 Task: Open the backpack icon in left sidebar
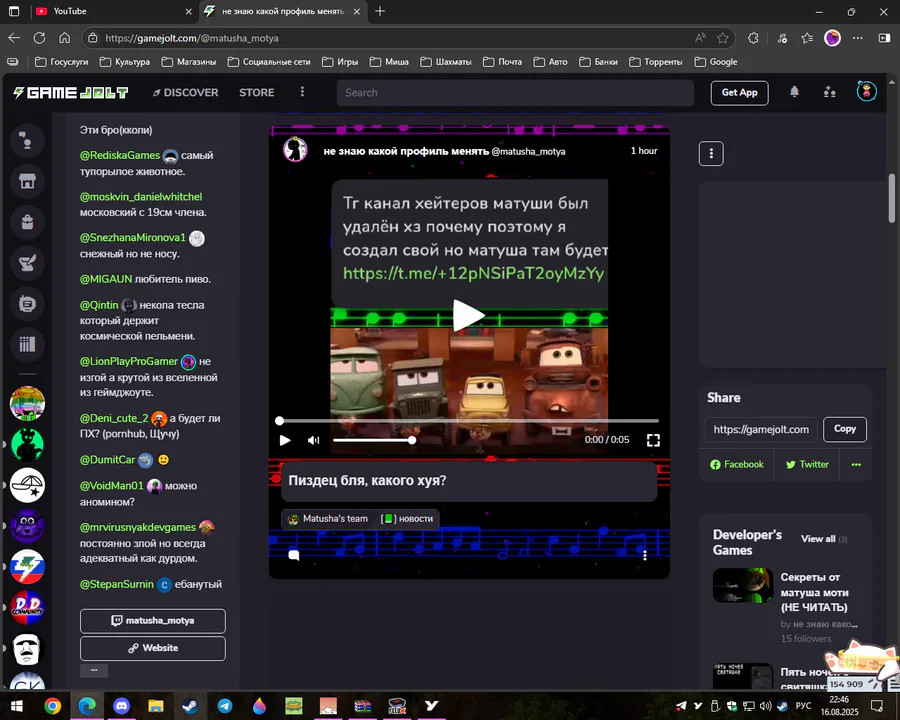tap(27, 222)
